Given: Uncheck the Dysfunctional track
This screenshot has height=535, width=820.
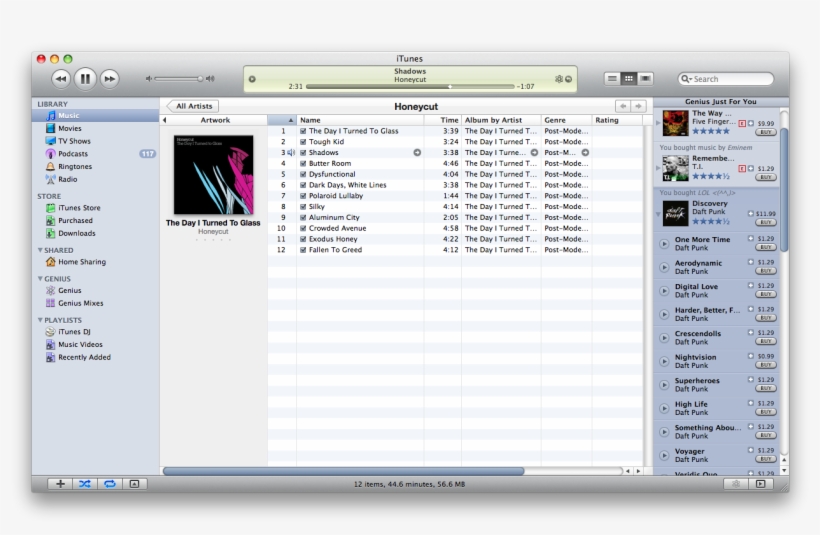Looking at the screenshot, I should [x=303, y=174].
